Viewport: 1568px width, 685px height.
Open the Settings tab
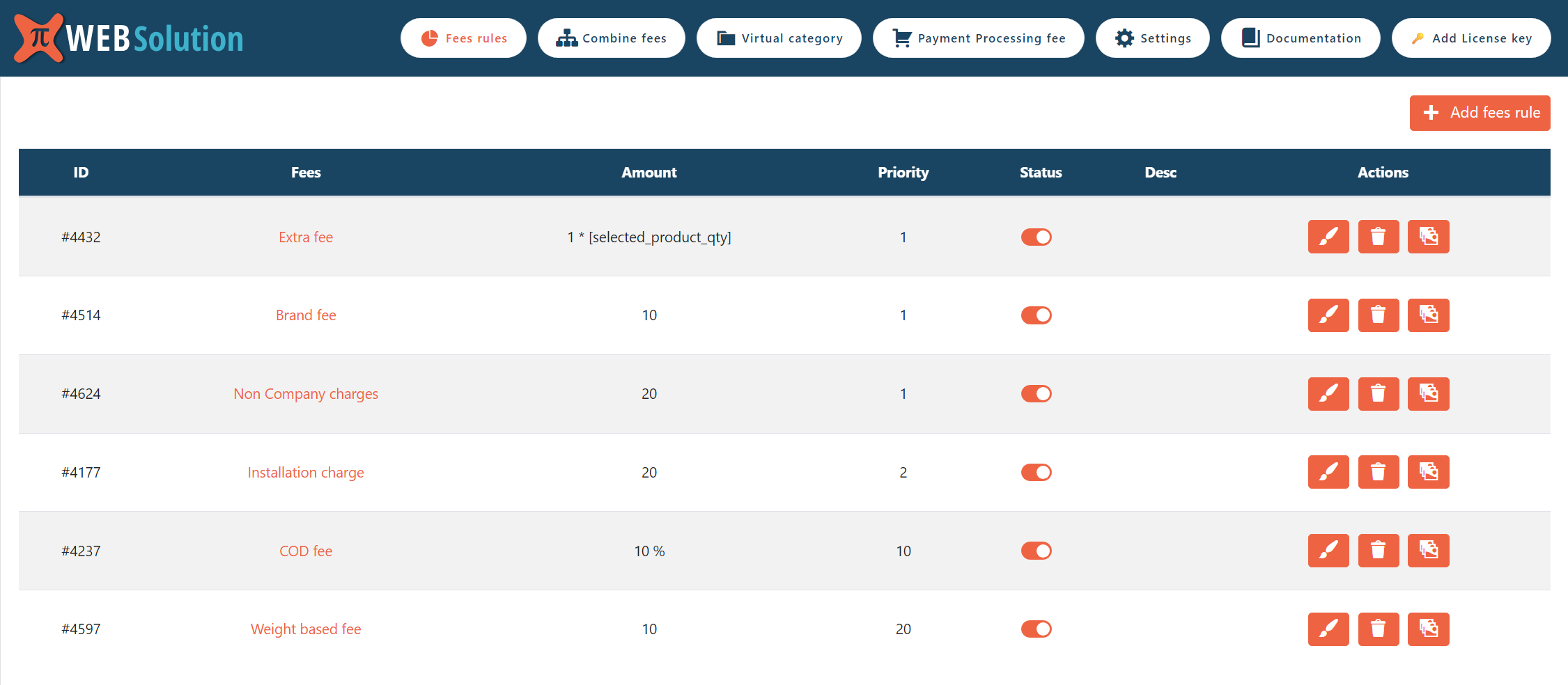(1152, 38)
